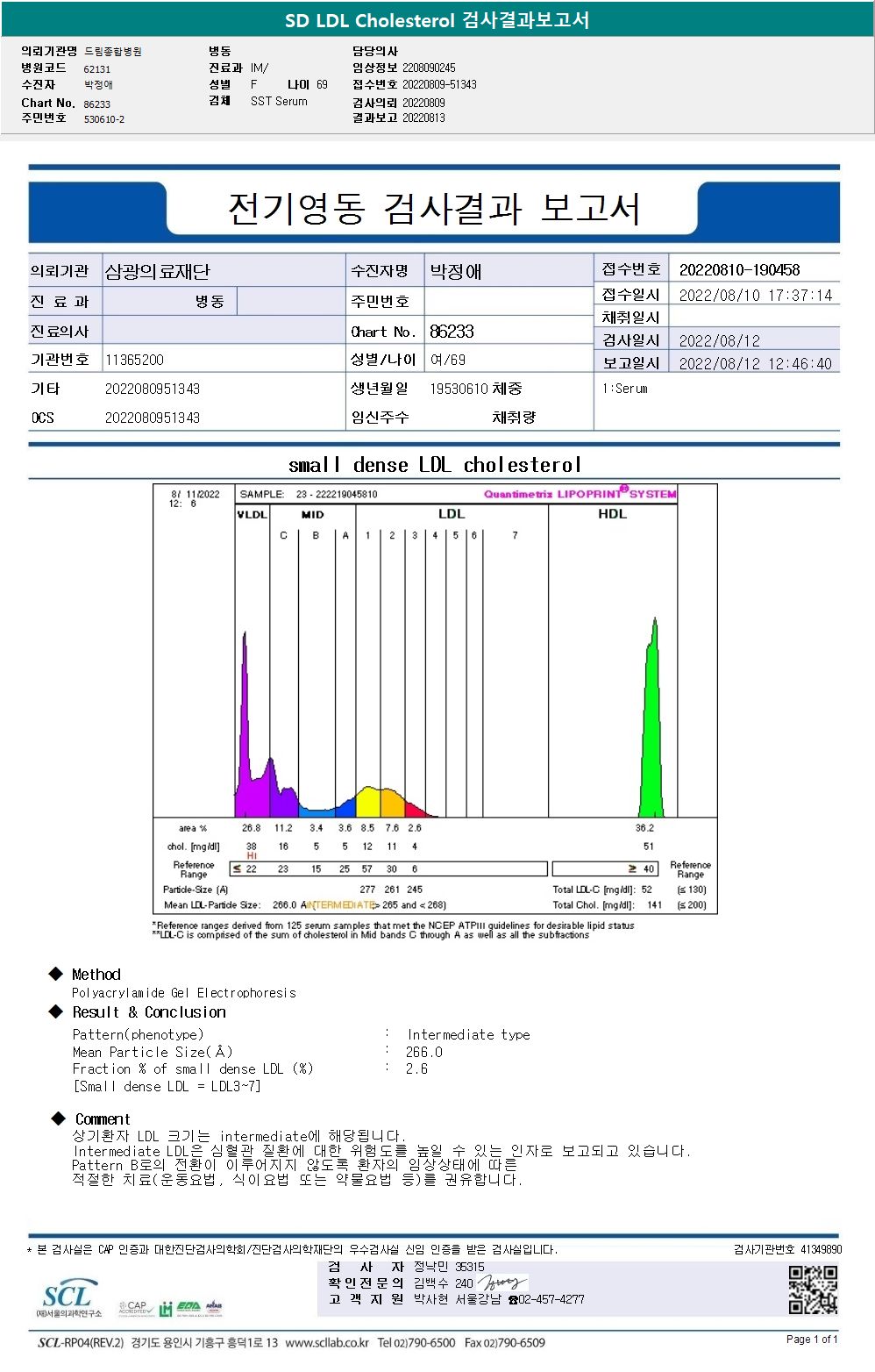The height and width of the screenshot is (1372, 875).
Task: Click the Quantimetrix Lipoprint System logo
Action: point(580,493)
